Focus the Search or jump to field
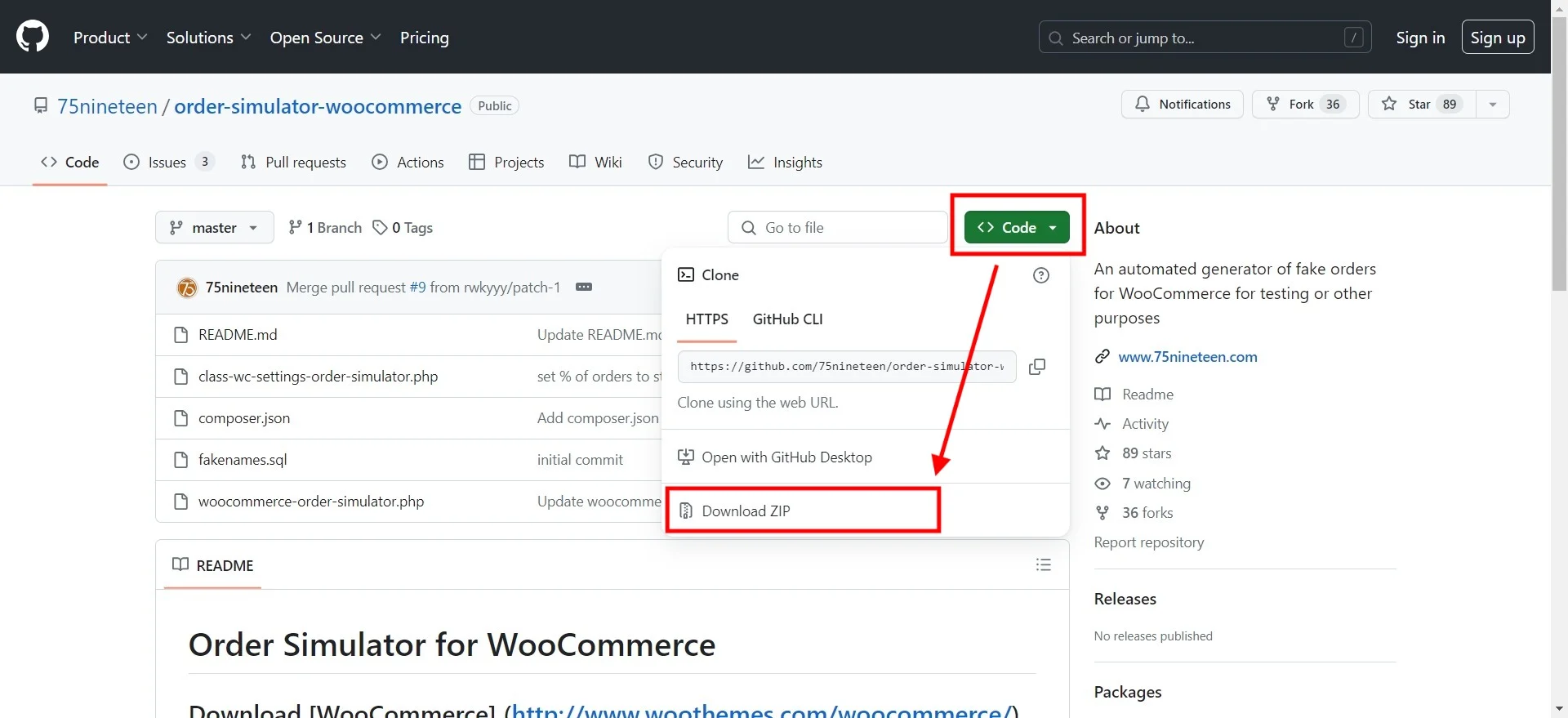The image size is (1568, 718). (x=1205, y=38)
